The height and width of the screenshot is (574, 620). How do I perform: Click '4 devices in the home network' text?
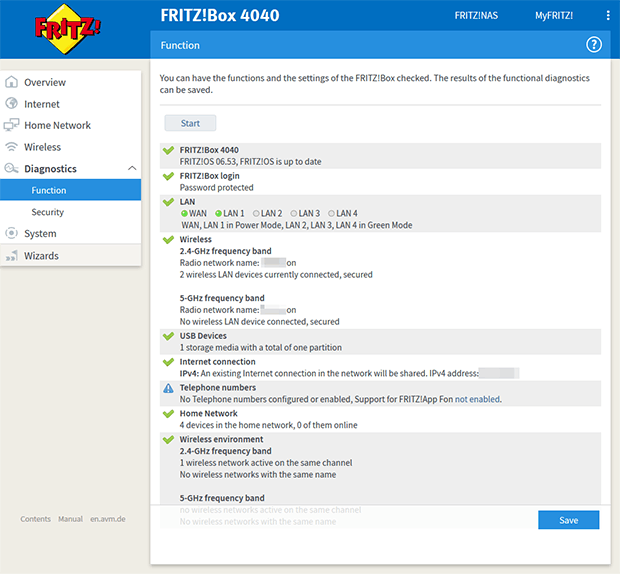(x=268, y=425)
